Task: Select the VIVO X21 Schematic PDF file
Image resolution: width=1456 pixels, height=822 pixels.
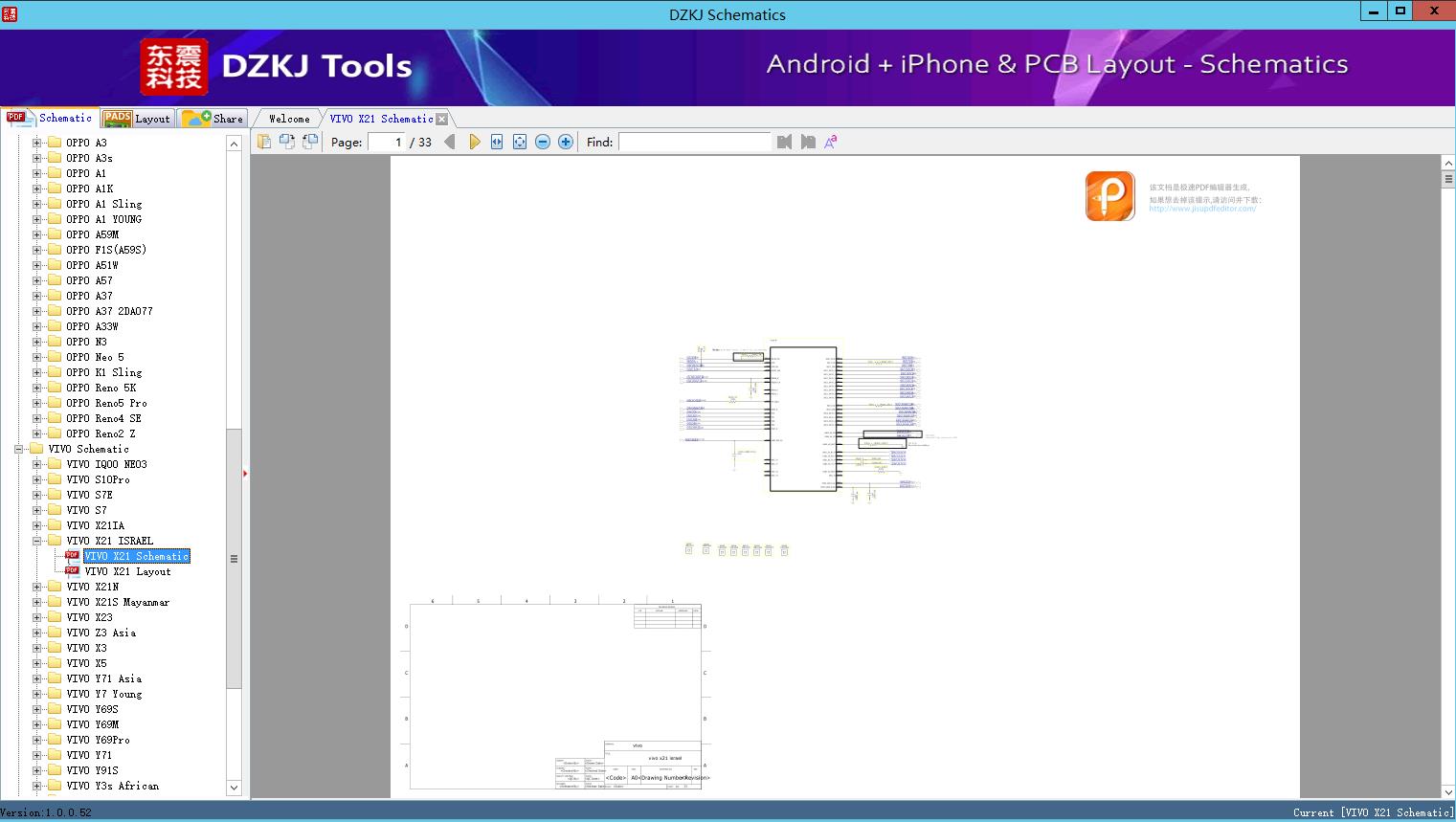Action: click(x=137, y=556)
